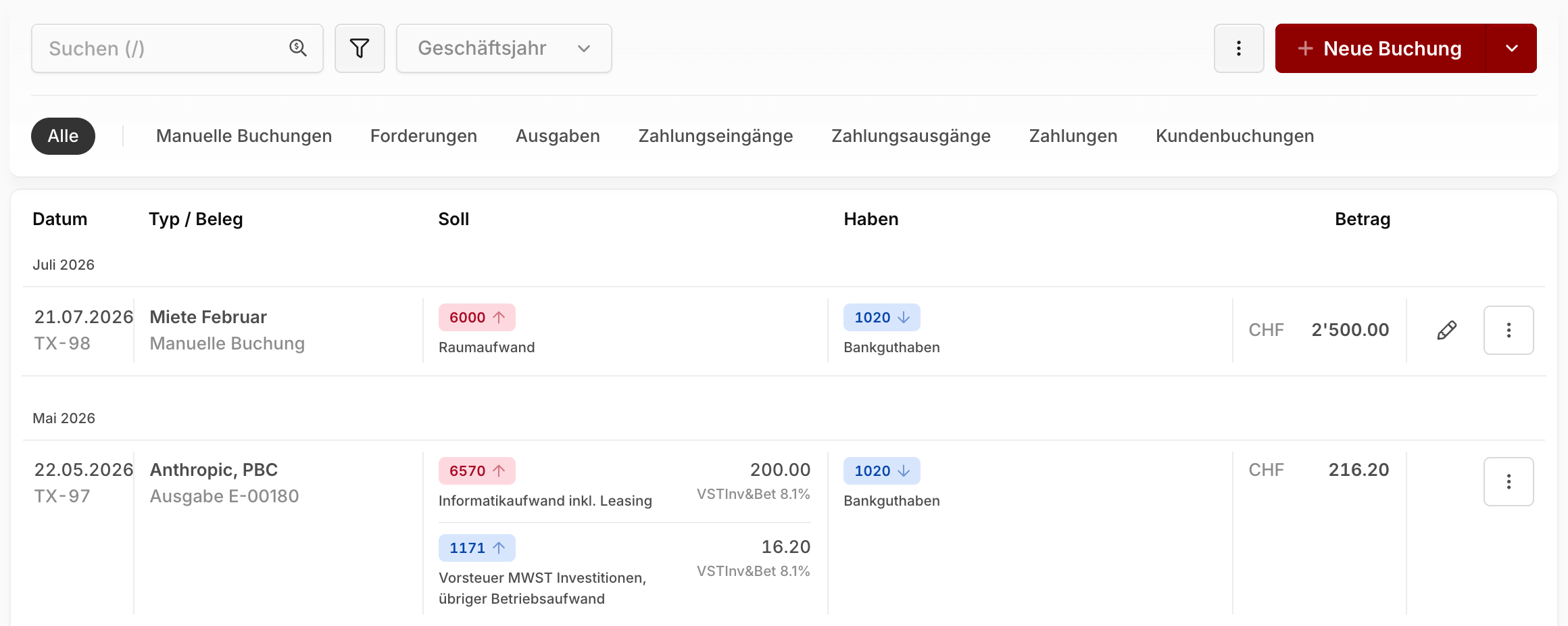Click the 1020 badge in the Anthropic row
The height and width of the screenshot is (626, 1568).
click(882, 471)
